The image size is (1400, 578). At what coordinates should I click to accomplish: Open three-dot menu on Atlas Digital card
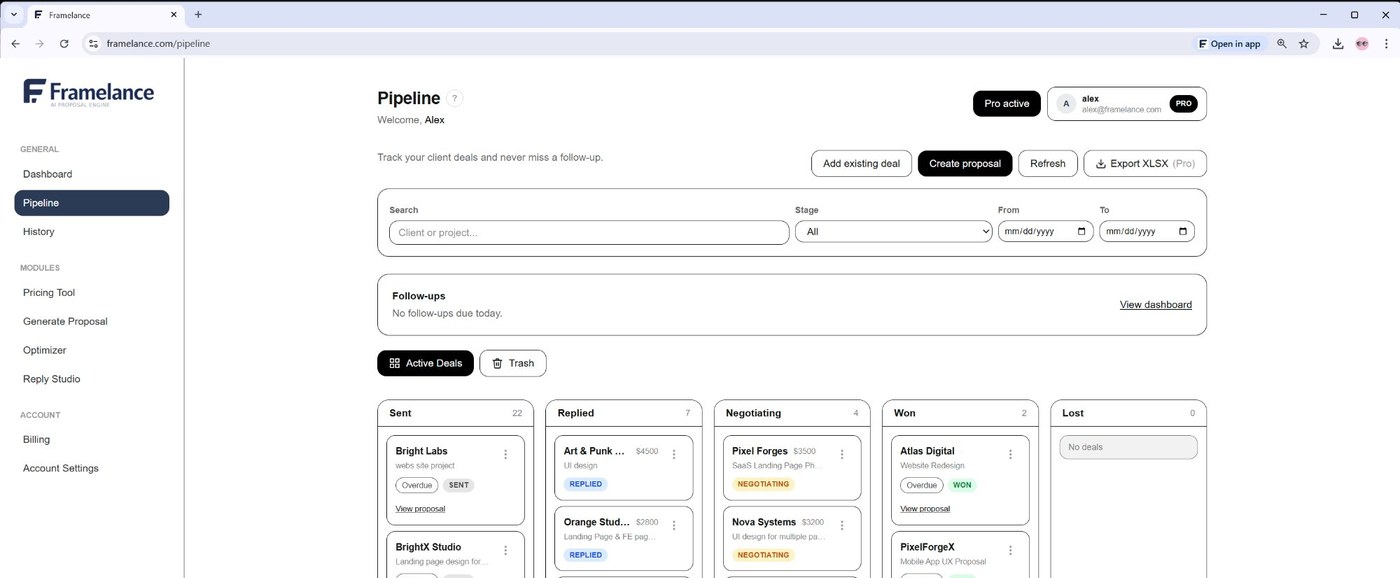pyautogui.click(x=1010, y=454)
